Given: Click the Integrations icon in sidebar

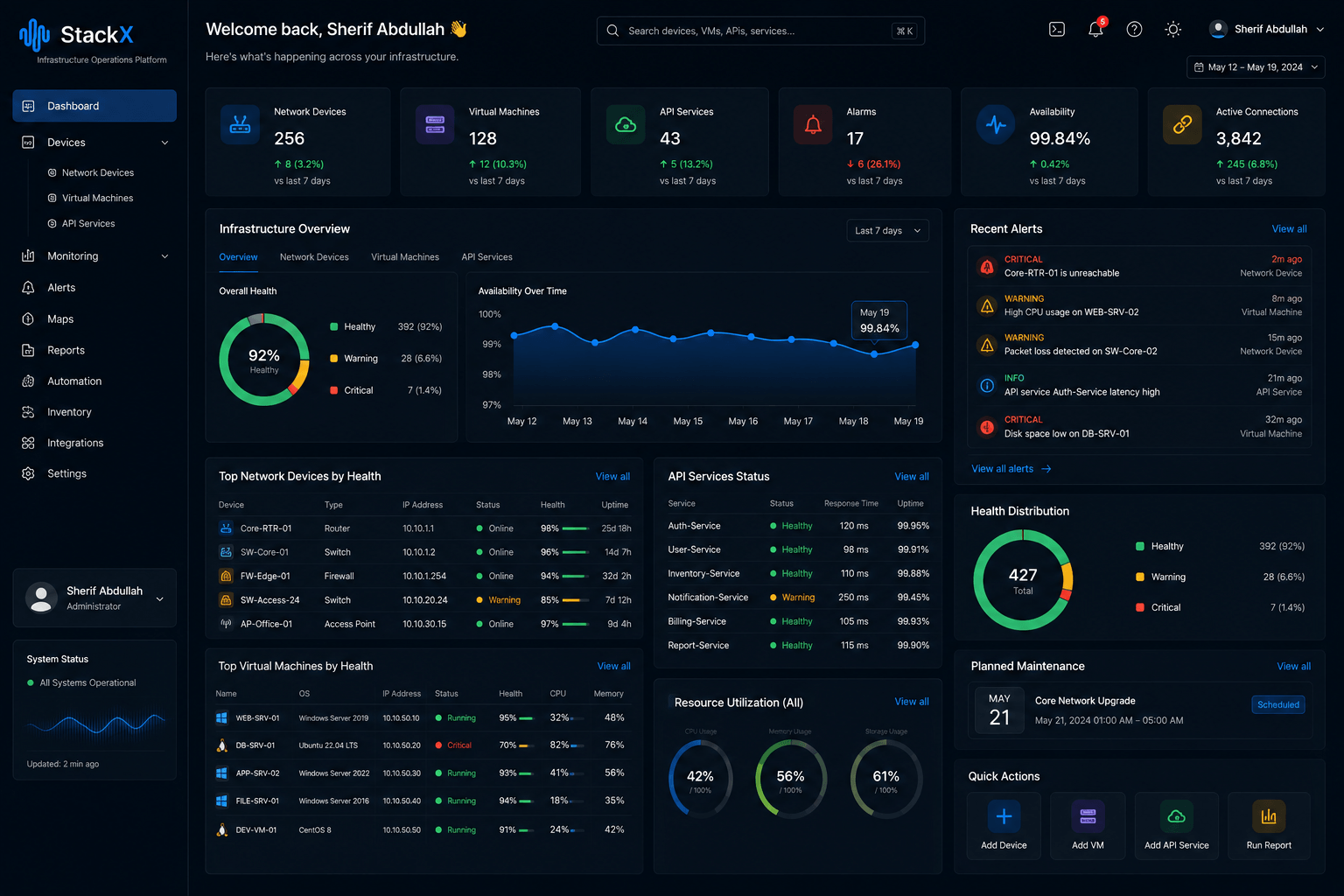Looking at the screenshot, I should click(x=28, y=443).
